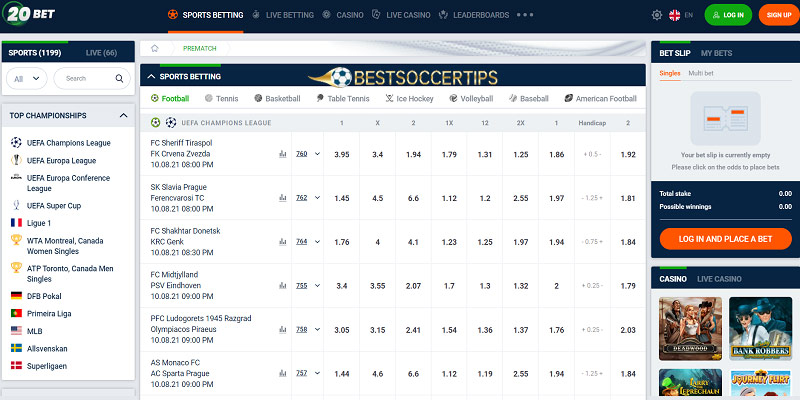The height and width of the screenshot is (400, 800).
Task: Collapse the Top Championships panel
Action: tap(123, 116)
